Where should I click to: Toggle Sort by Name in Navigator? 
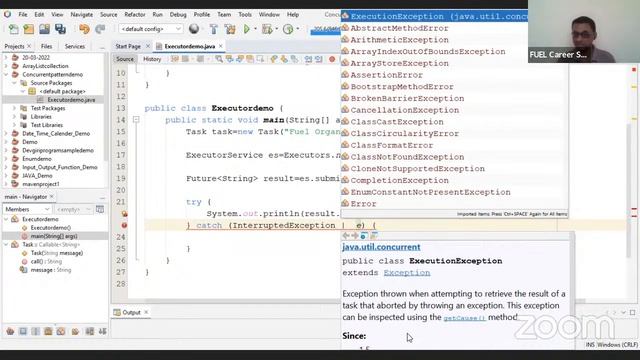coord(90,331)
